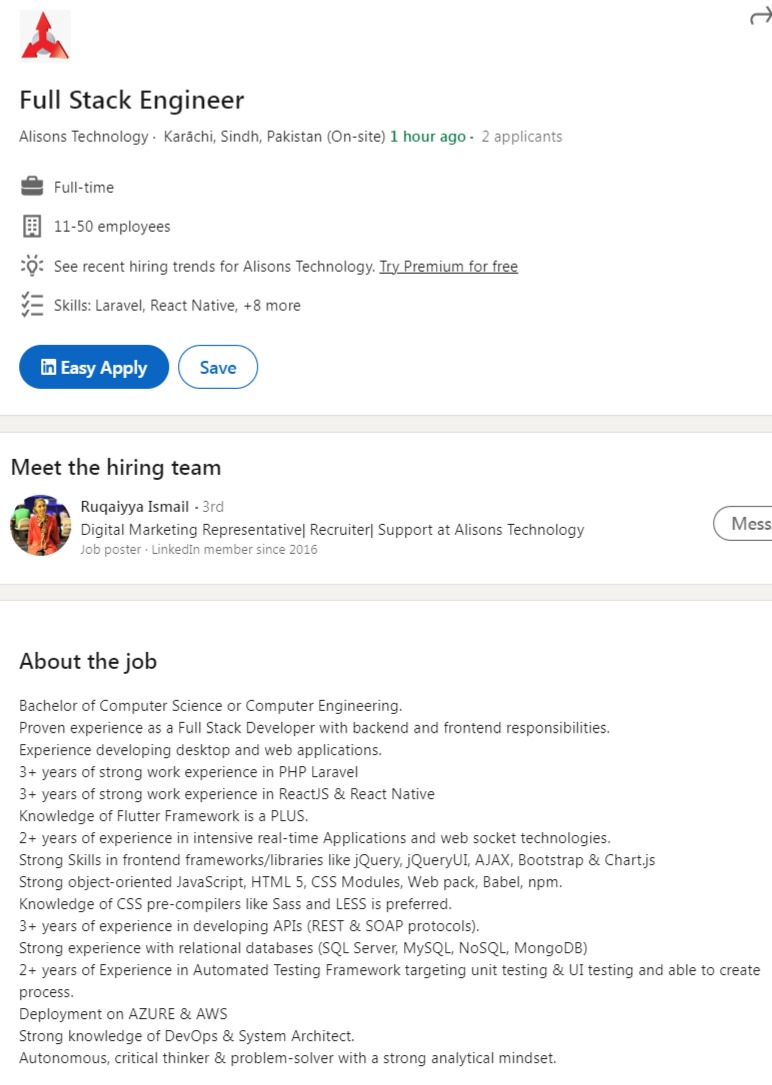Image resolution: width=772 pixels, height=1085 pixels.
Task: Open Ruqaiyya Ismail's profile photo
Action: pos(41,526)
